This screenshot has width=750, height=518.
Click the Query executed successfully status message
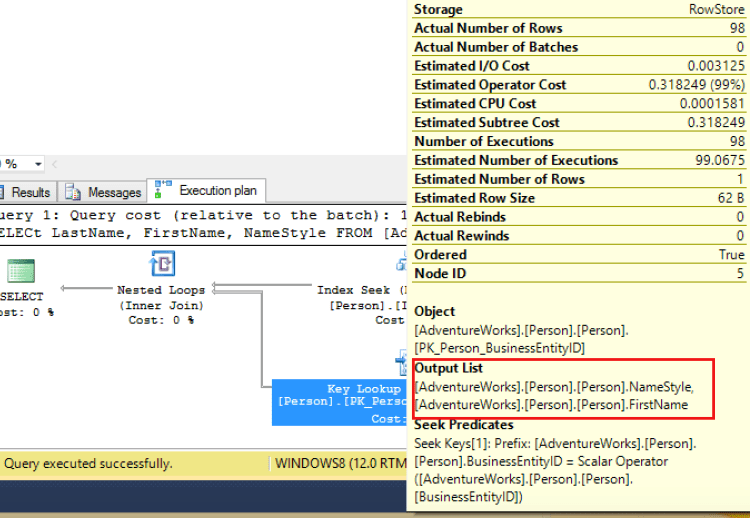(87, 464)
